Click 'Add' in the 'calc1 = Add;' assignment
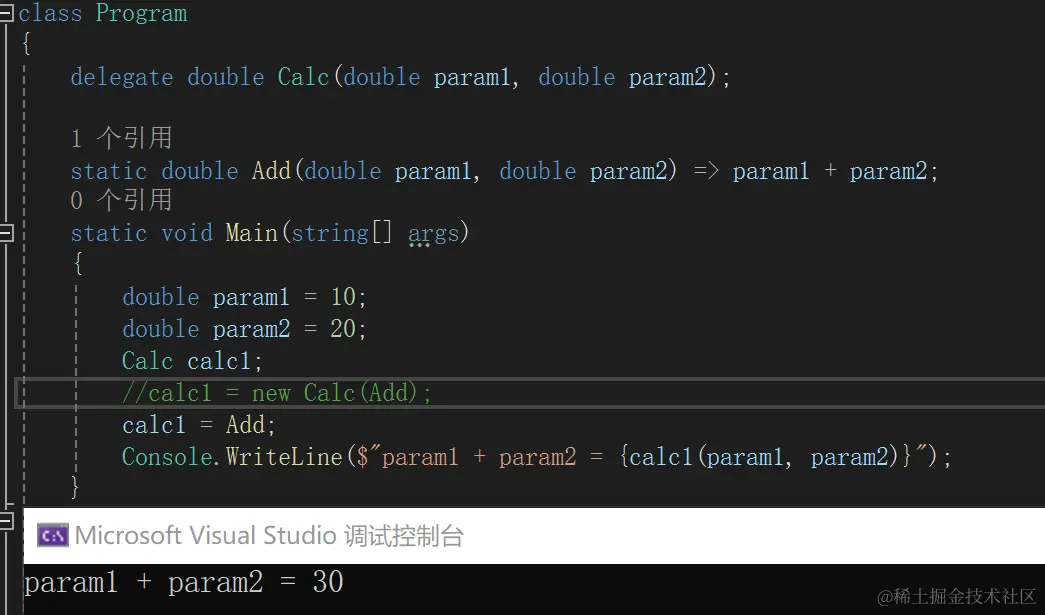 point(245,424)
